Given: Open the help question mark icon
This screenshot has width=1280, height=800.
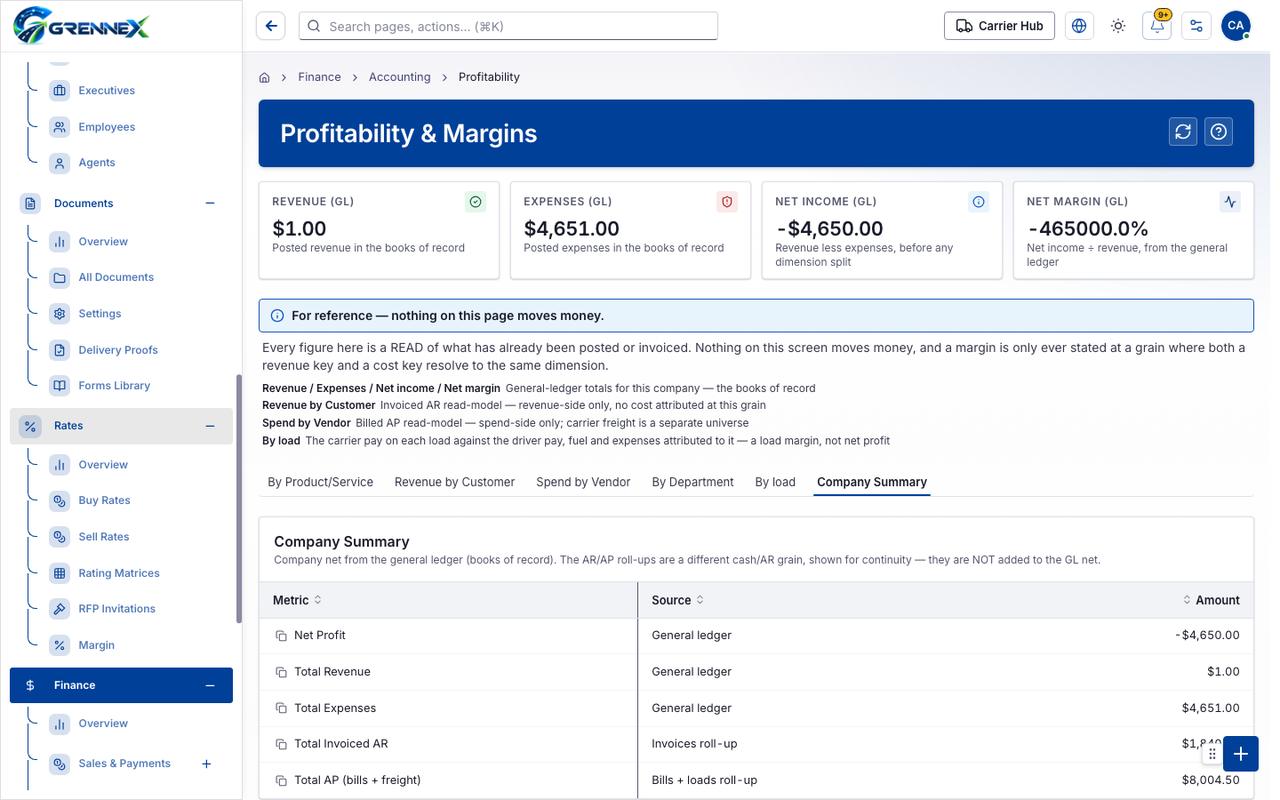Looking at the screenshot, I should click(1218, 132).
